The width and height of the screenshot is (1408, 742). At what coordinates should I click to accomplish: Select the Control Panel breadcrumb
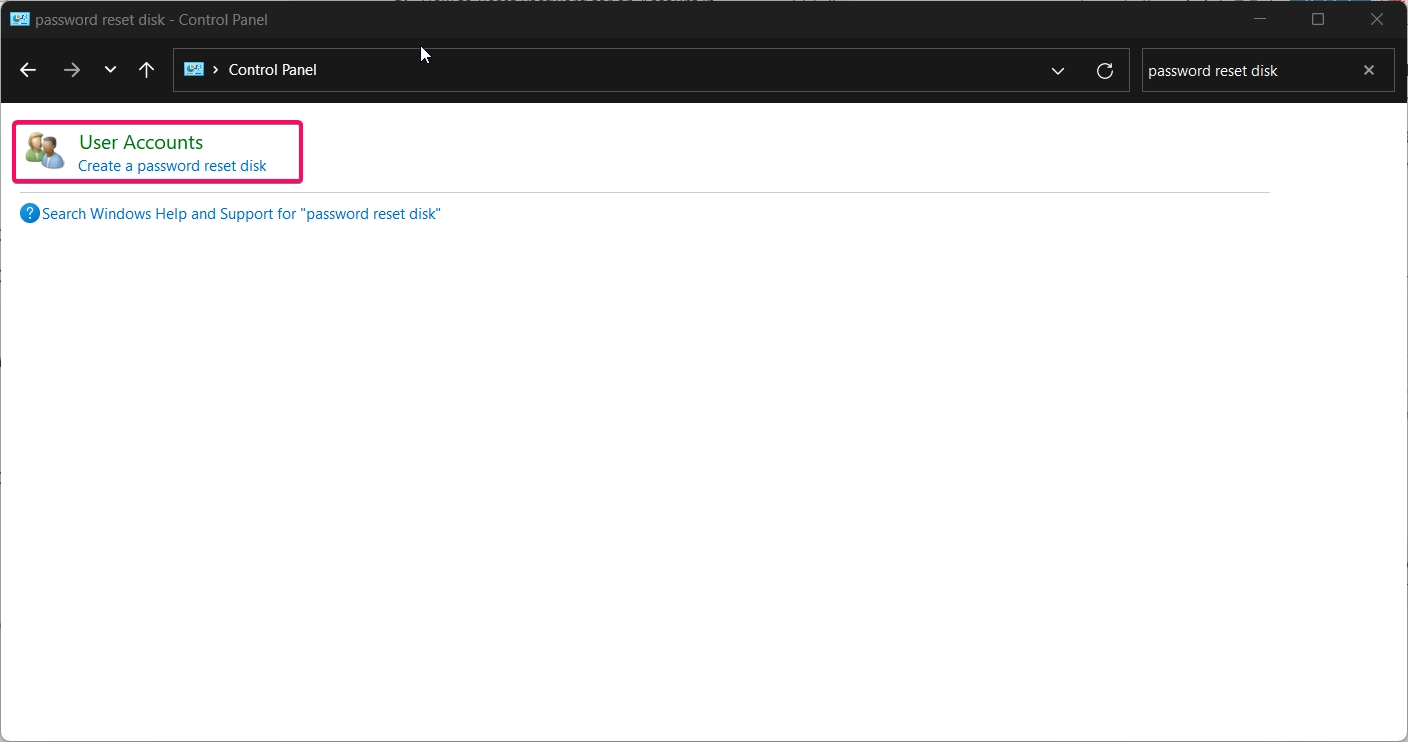click(x=273, y=70)
